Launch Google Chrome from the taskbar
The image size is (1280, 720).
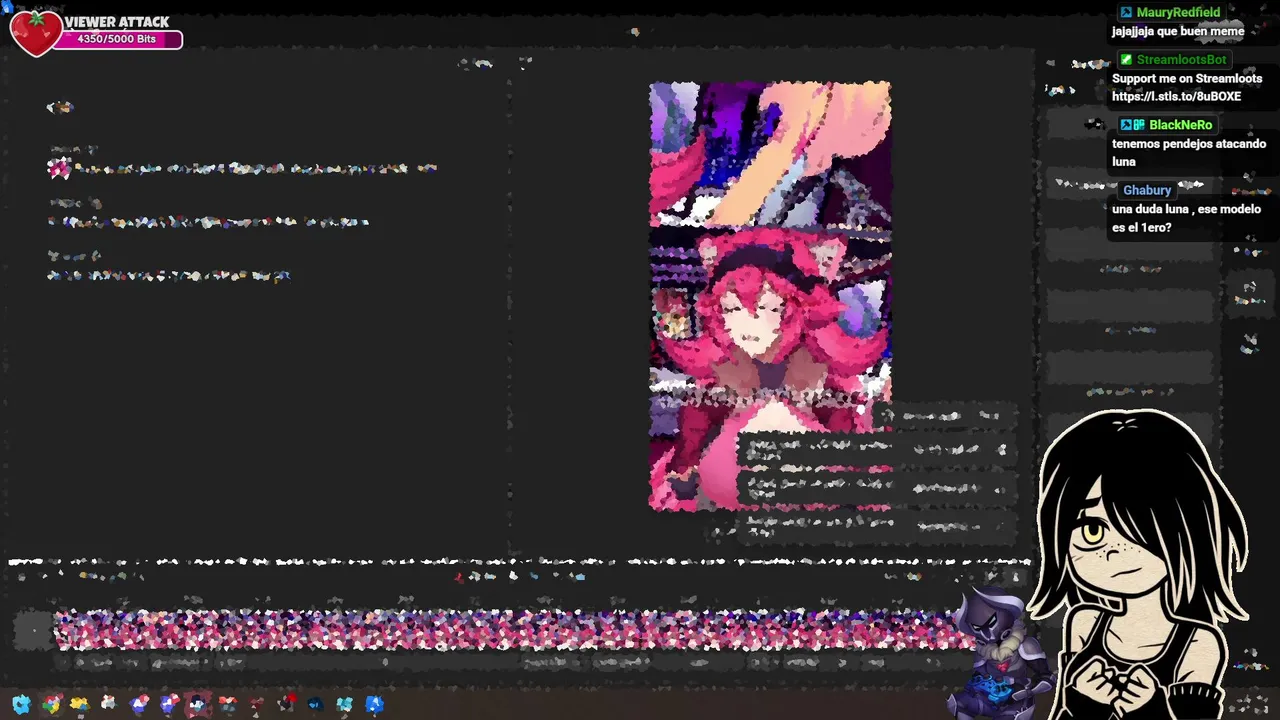click(x=51, y=704)
